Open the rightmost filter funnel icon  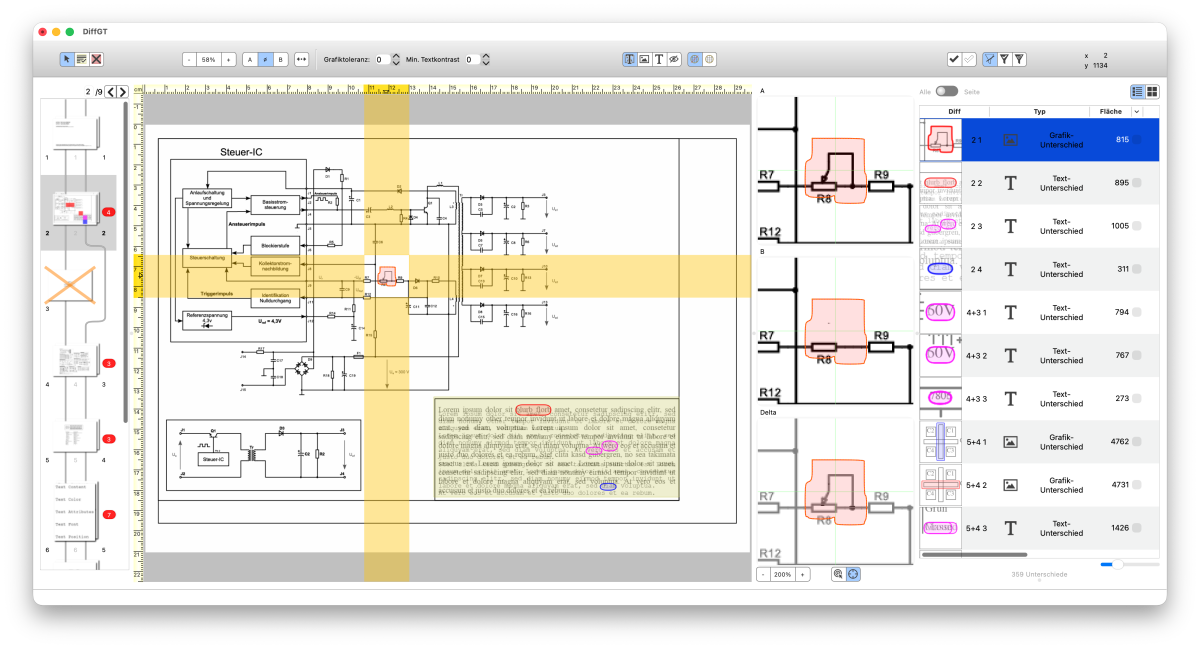(x=1021, y=59)
